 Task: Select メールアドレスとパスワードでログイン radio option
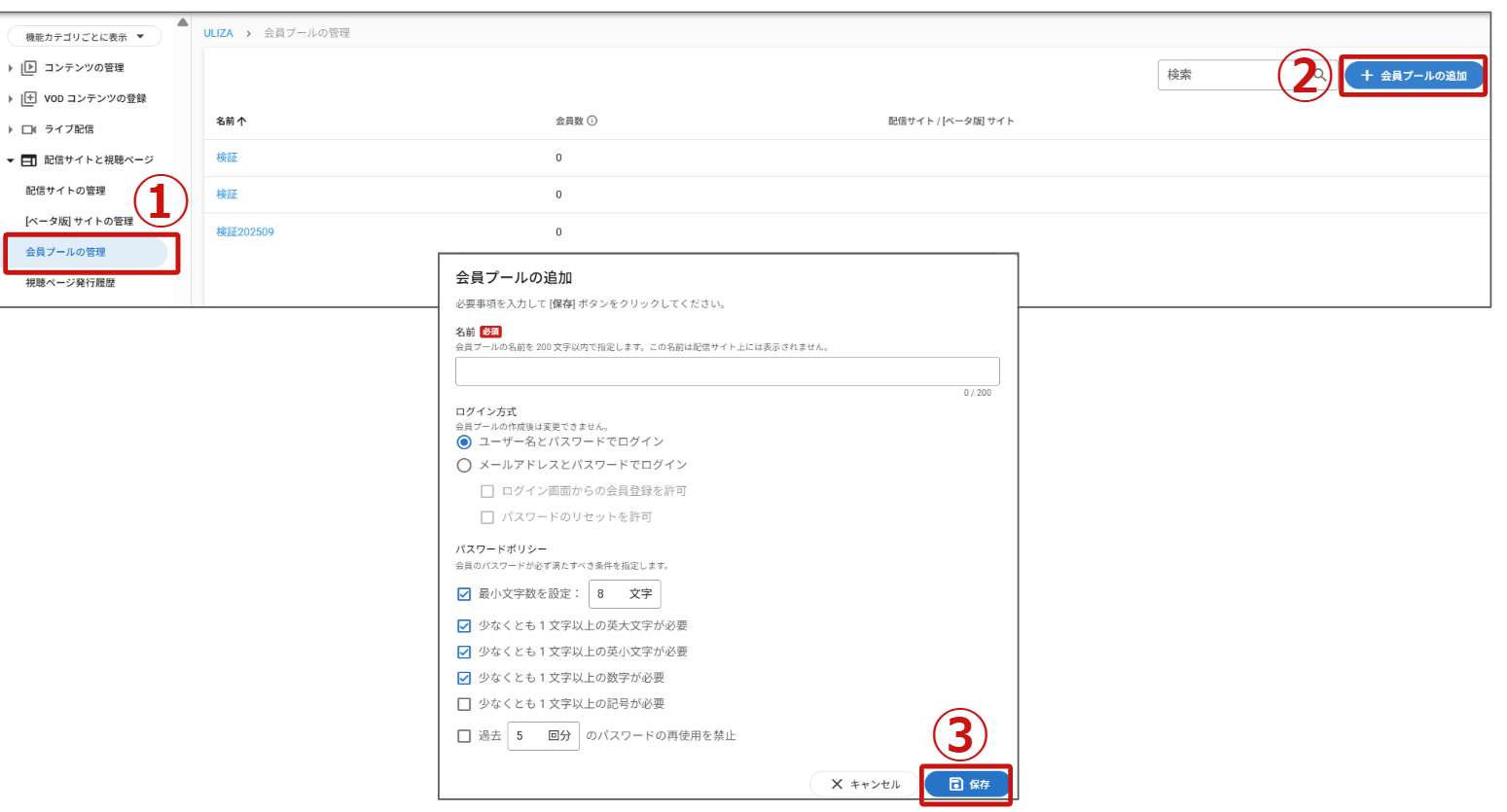(x=464, y=466)
